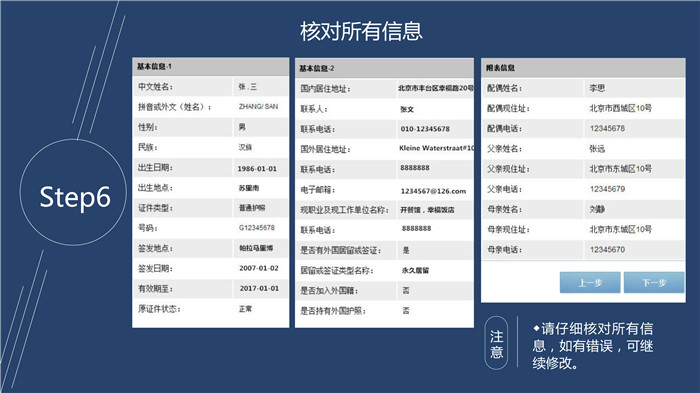Select the 附表信息 panel header
The height and width of the screenshot is (393, 700).
tap(583, 68)
